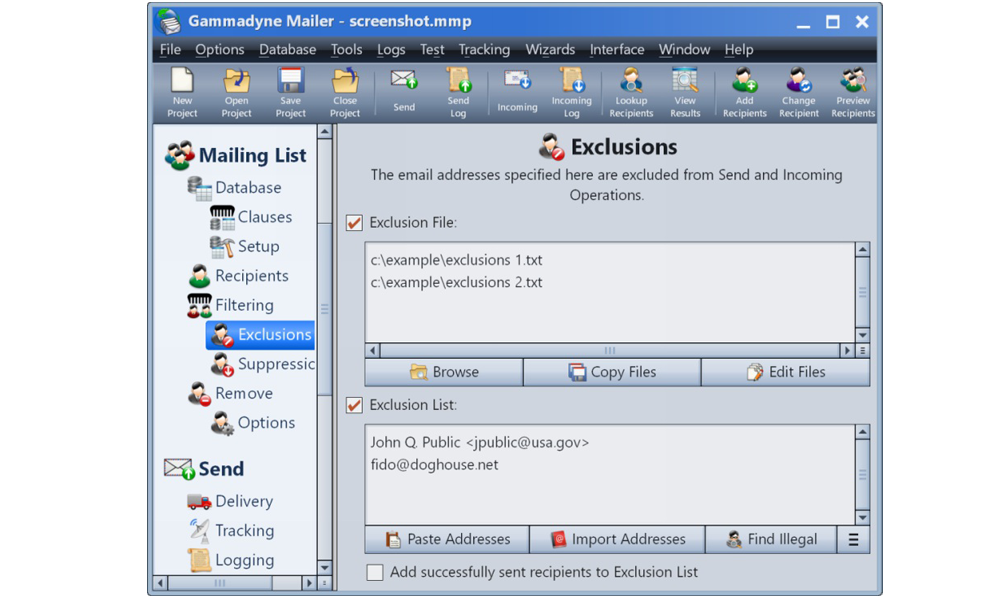Screen dimensions: 1000x600
Task: Select Delivery in the sidebar tree
Action: pyautogui.click(x=244, y=501)
